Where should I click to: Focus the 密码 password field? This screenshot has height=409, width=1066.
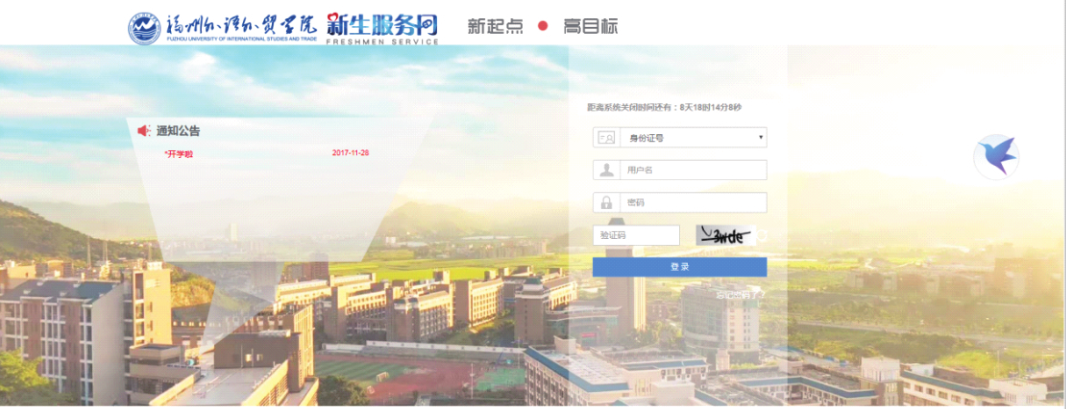(x=693, y=203)
